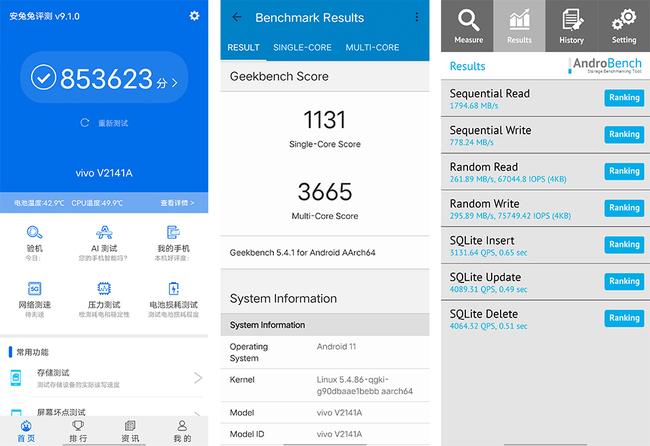The image size is (650, 446).
Task: Expand the 存储测试 storage test entry
Action: [104, 378]
